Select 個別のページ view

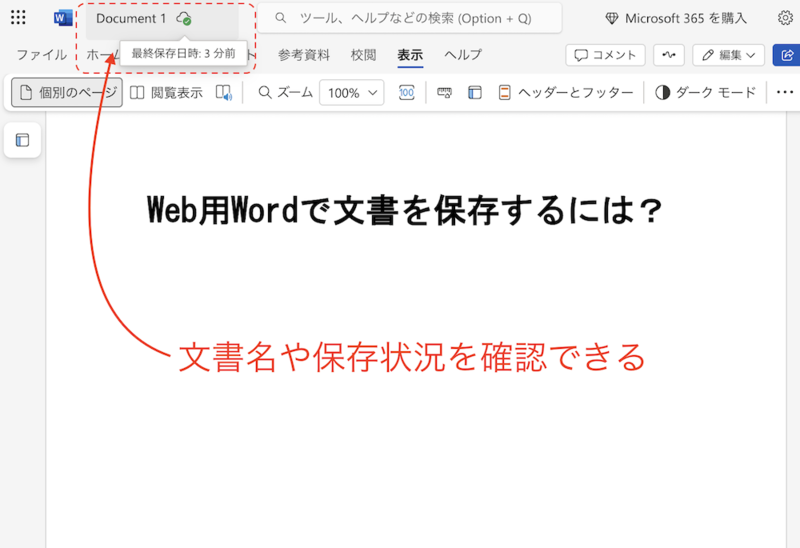(67, 92)
